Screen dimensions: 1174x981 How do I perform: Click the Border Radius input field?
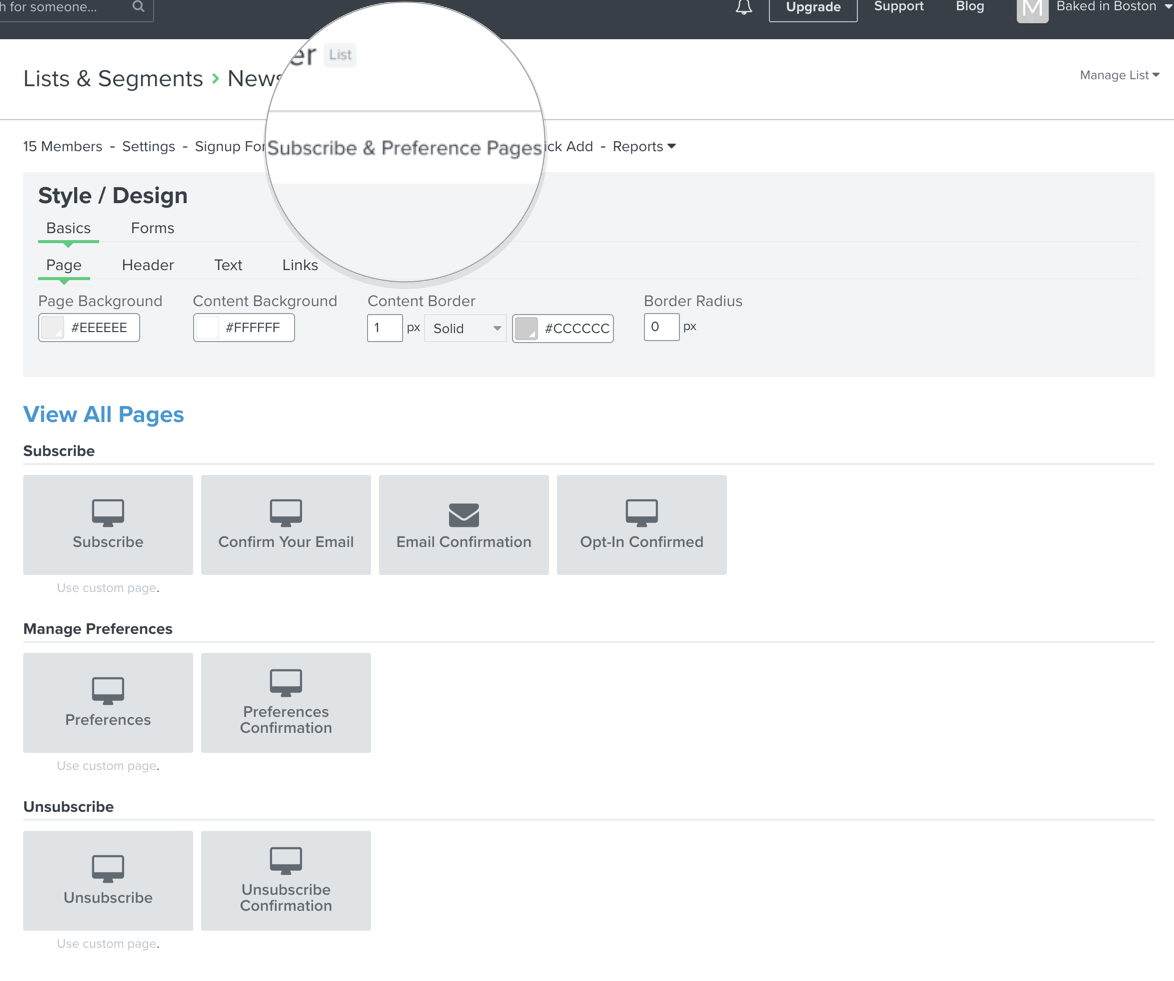pyautogui.click(x=661, y=327)
